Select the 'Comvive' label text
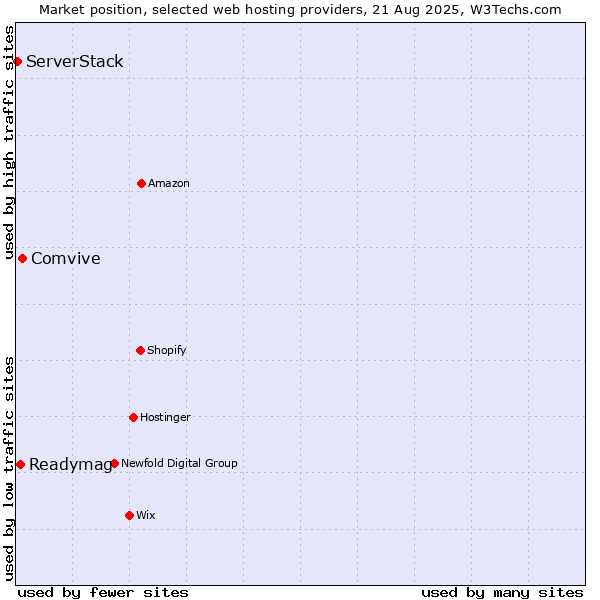Viewport: 600px width, 600px height. tap(66, 259)
